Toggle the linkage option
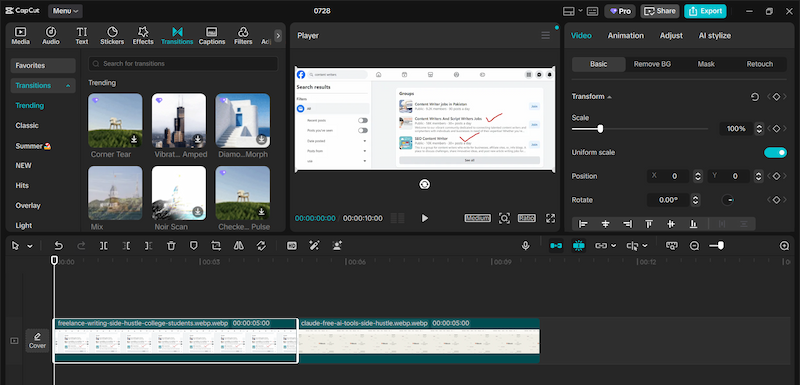 coord(602,246)
